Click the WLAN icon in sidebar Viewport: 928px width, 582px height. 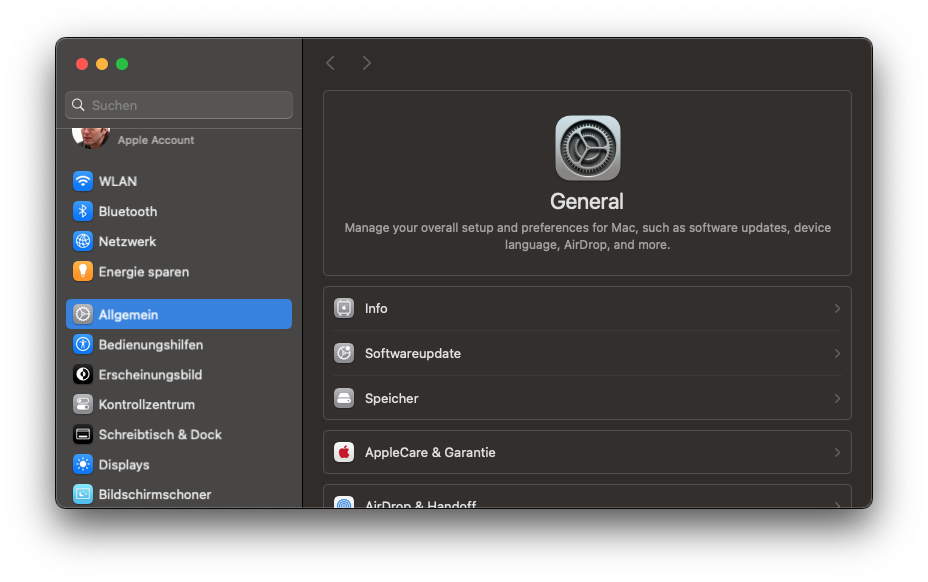point(83,181)
